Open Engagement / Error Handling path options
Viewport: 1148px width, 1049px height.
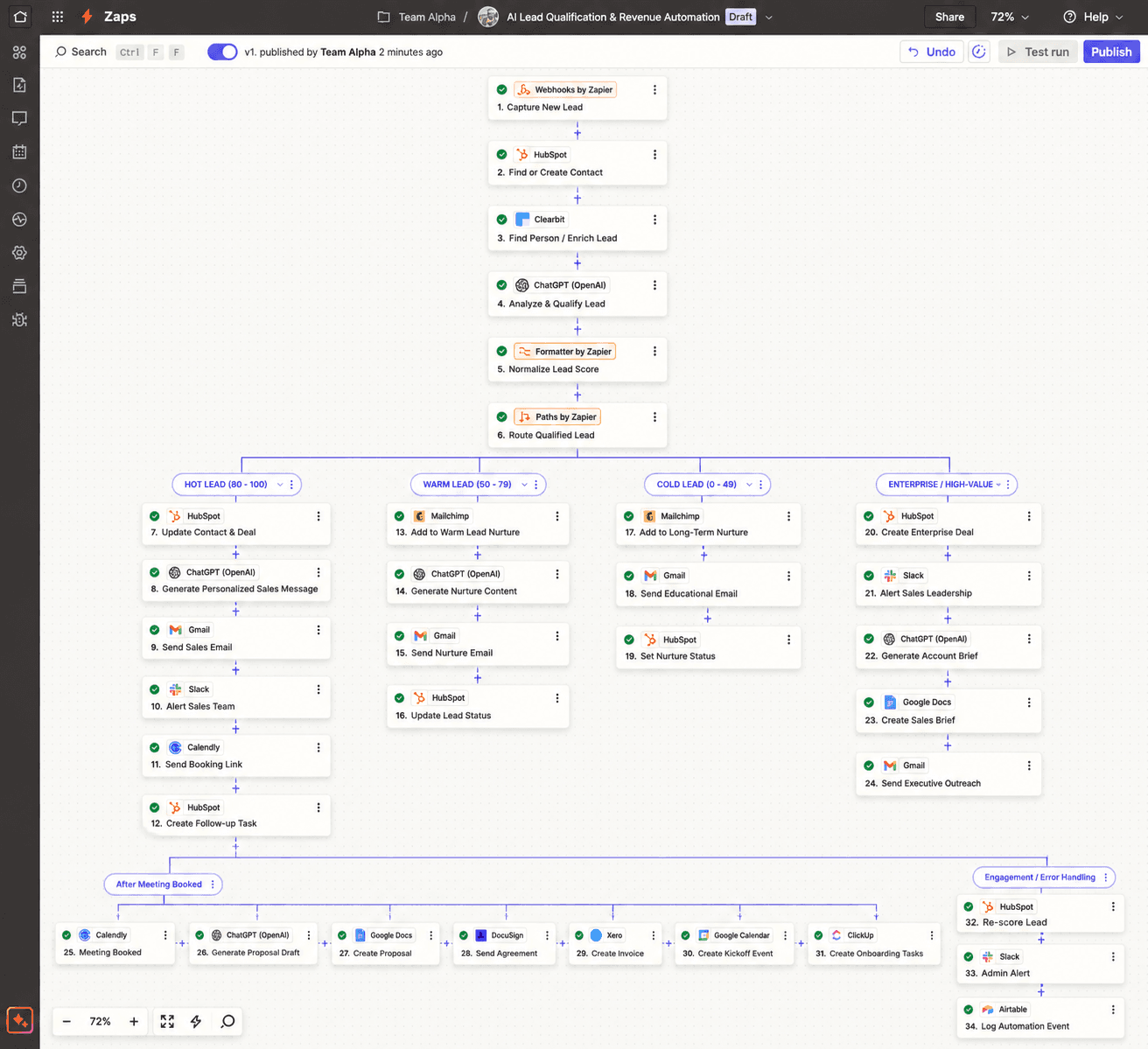tap(1106, 878)
